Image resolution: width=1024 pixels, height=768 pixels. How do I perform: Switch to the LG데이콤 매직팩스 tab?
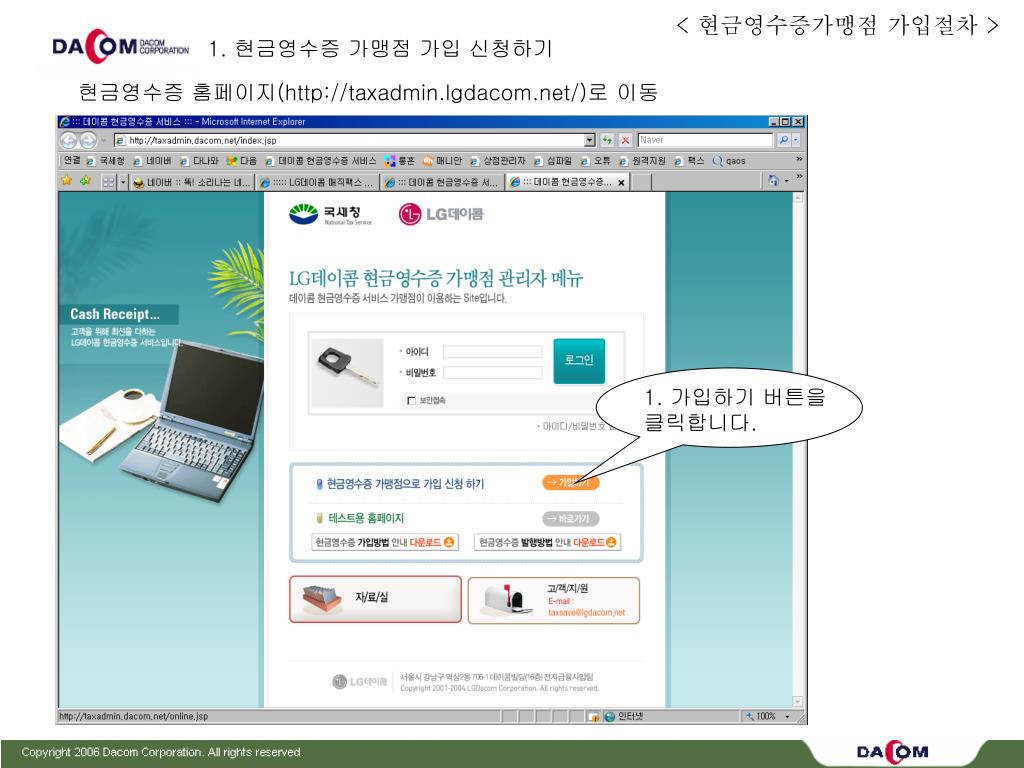coord(316,183)
